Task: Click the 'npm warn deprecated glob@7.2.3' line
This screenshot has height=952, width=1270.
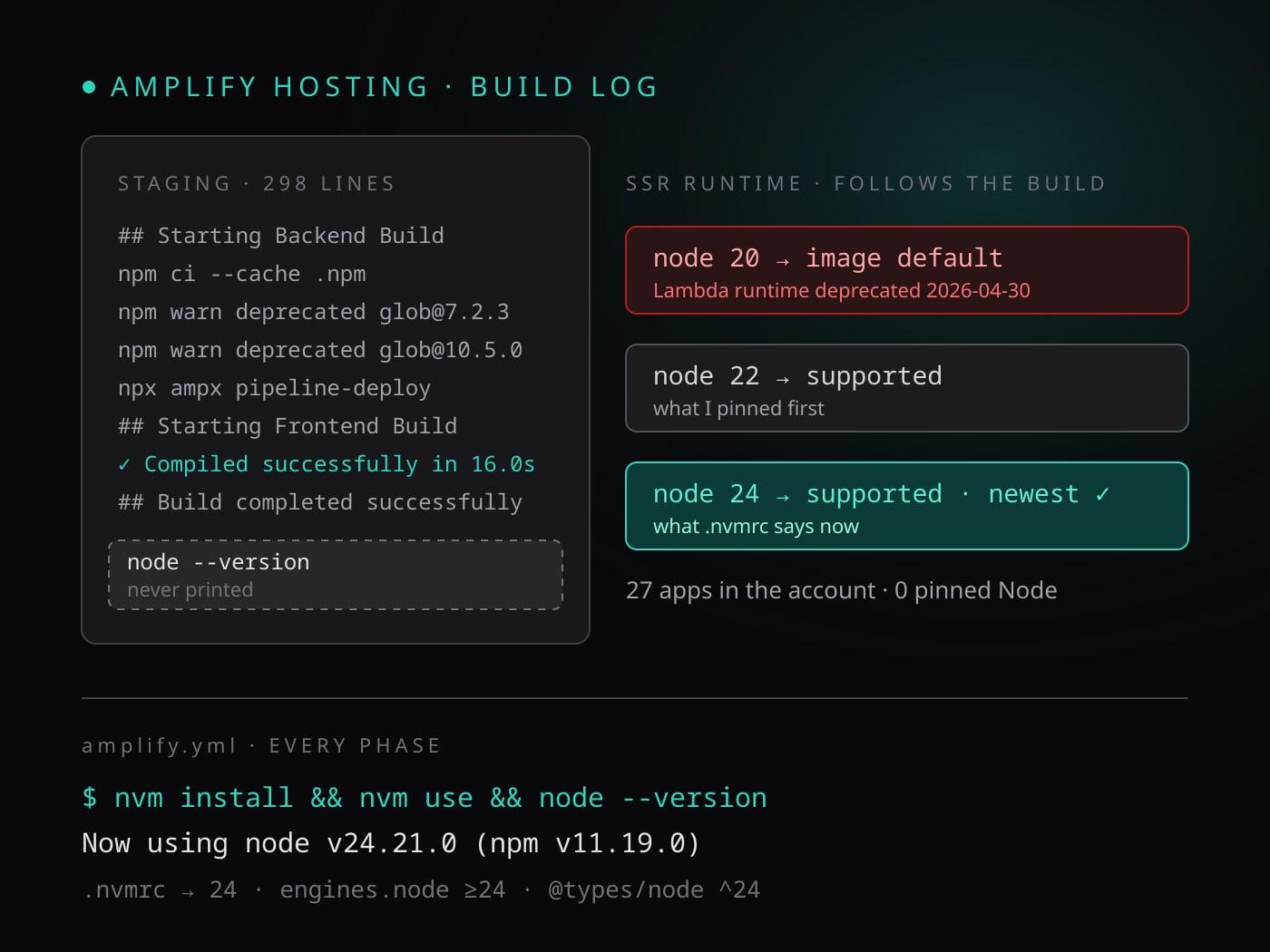Action: coord(314,312)
